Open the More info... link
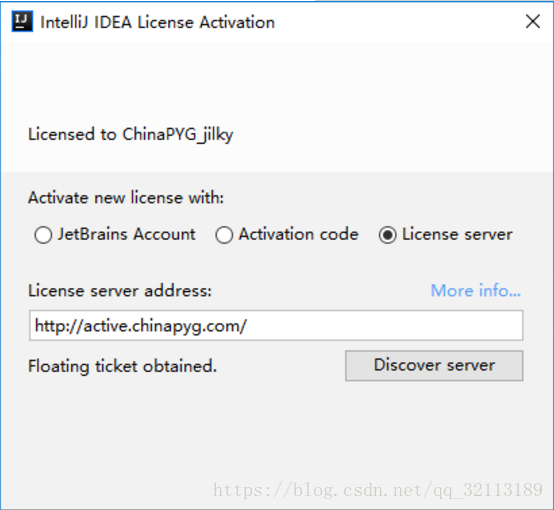 pyautogui.click(x=476, y=291)
